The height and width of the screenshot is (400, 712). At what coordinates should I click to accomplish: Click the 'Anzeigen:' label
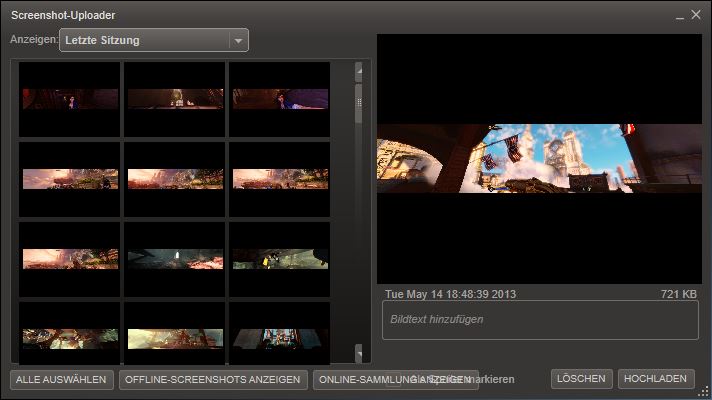pos(34,40)
